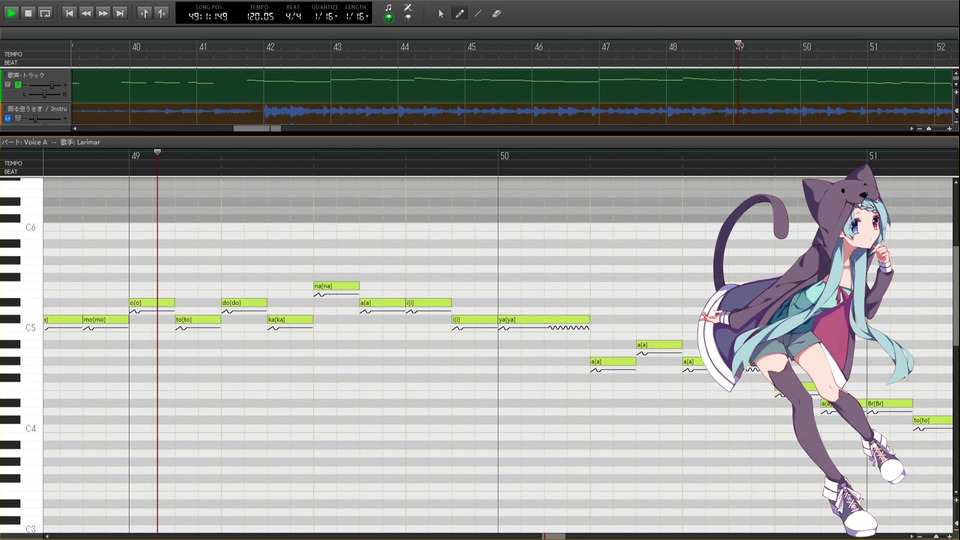960x540 pixels.
Task: Toggle the green note preview lamp
Action: pyautogui.click(x=389, y=18)
